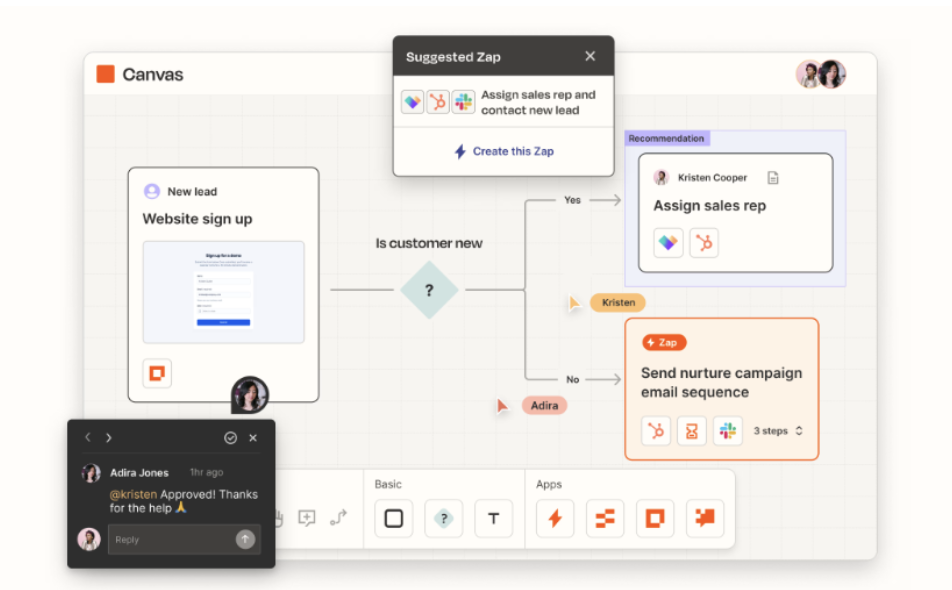Add an Interfaces app with the square icon
Screen dimensions: 952x590
(x=655, y=518)
